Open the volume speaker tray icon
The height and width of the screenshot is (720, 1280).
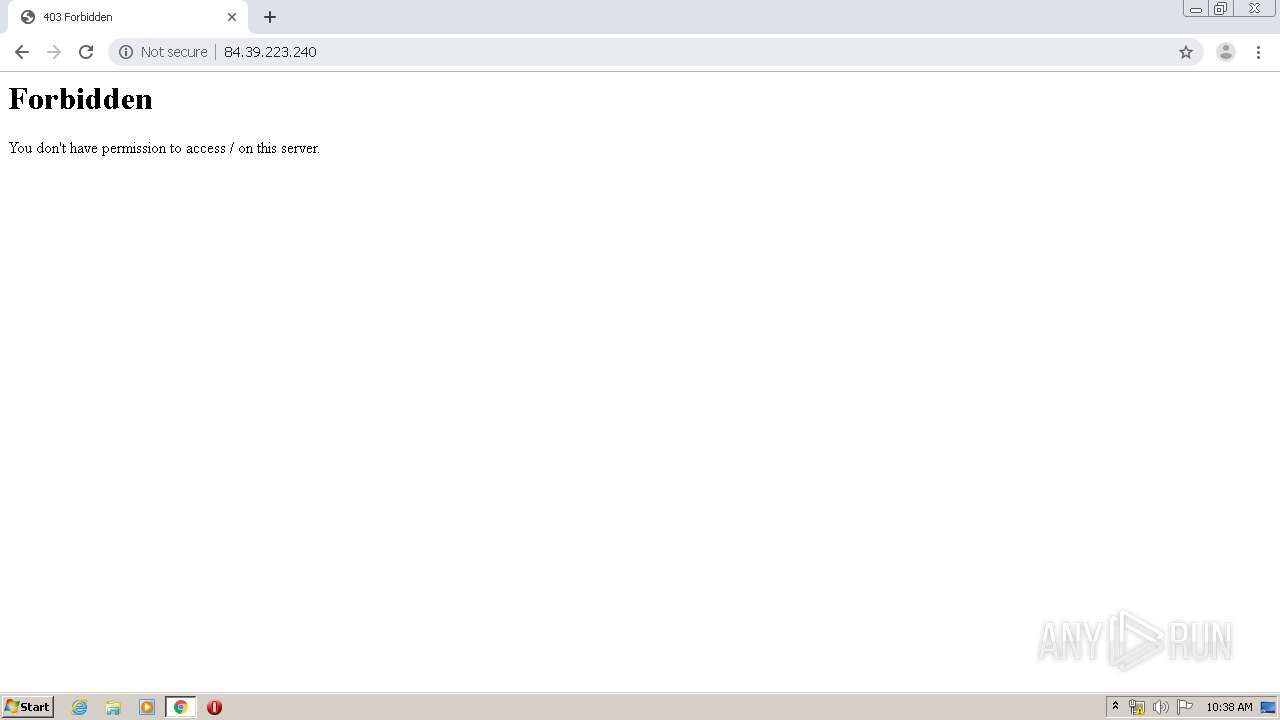[1161, 707]
